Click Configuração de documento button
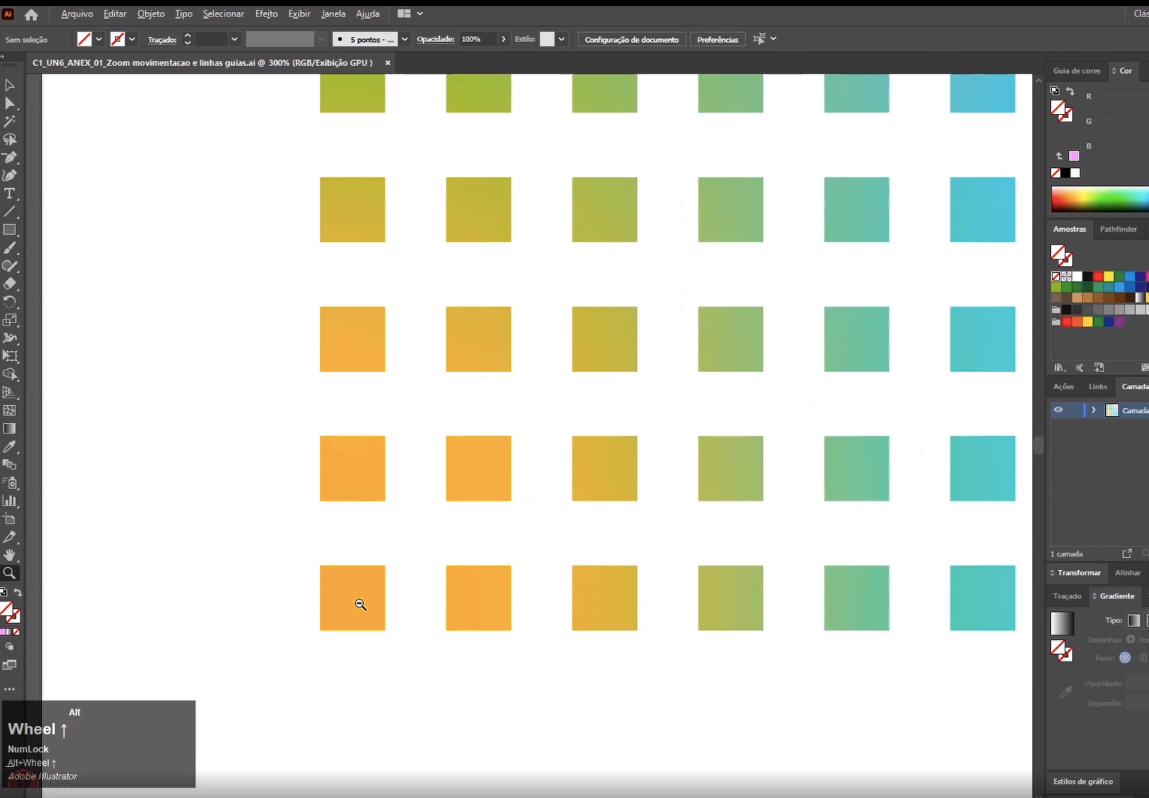1149x798 pixels. (632, 40)
